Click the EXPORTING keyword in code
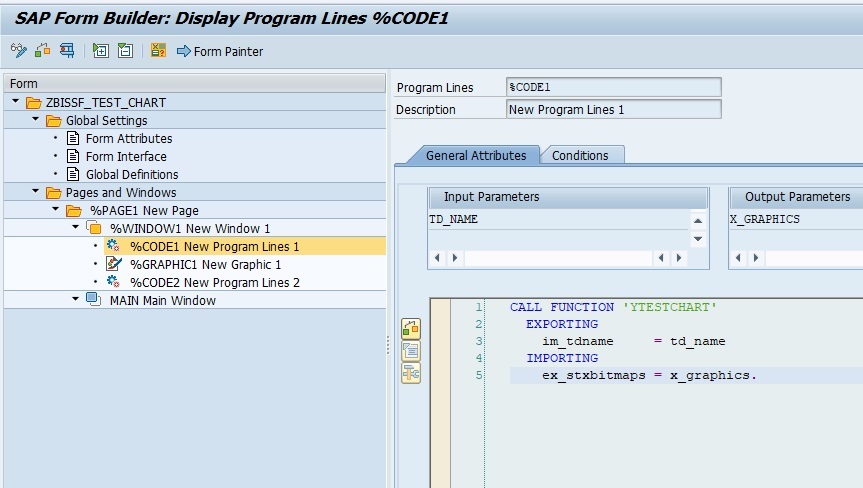Viewport: 863px width, 488px height. pos(562,324)
